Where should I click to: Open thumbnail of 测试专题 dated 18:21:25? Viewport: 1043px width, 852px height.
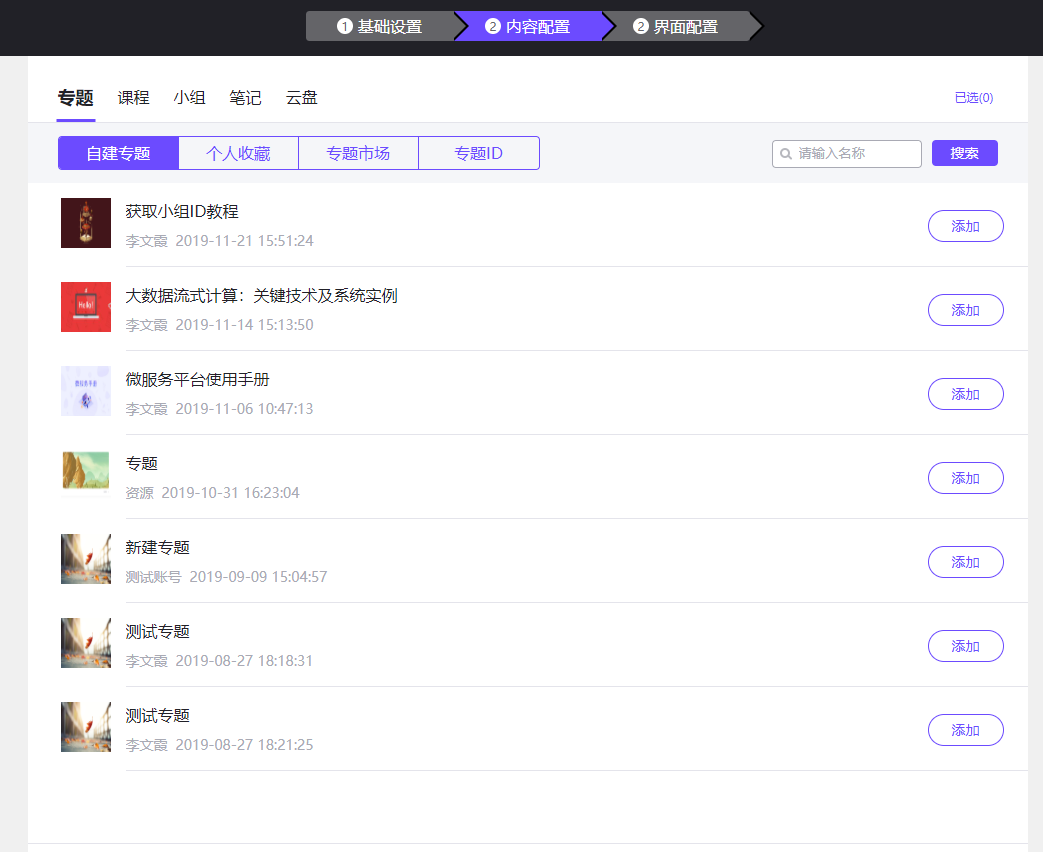(86, 727)
